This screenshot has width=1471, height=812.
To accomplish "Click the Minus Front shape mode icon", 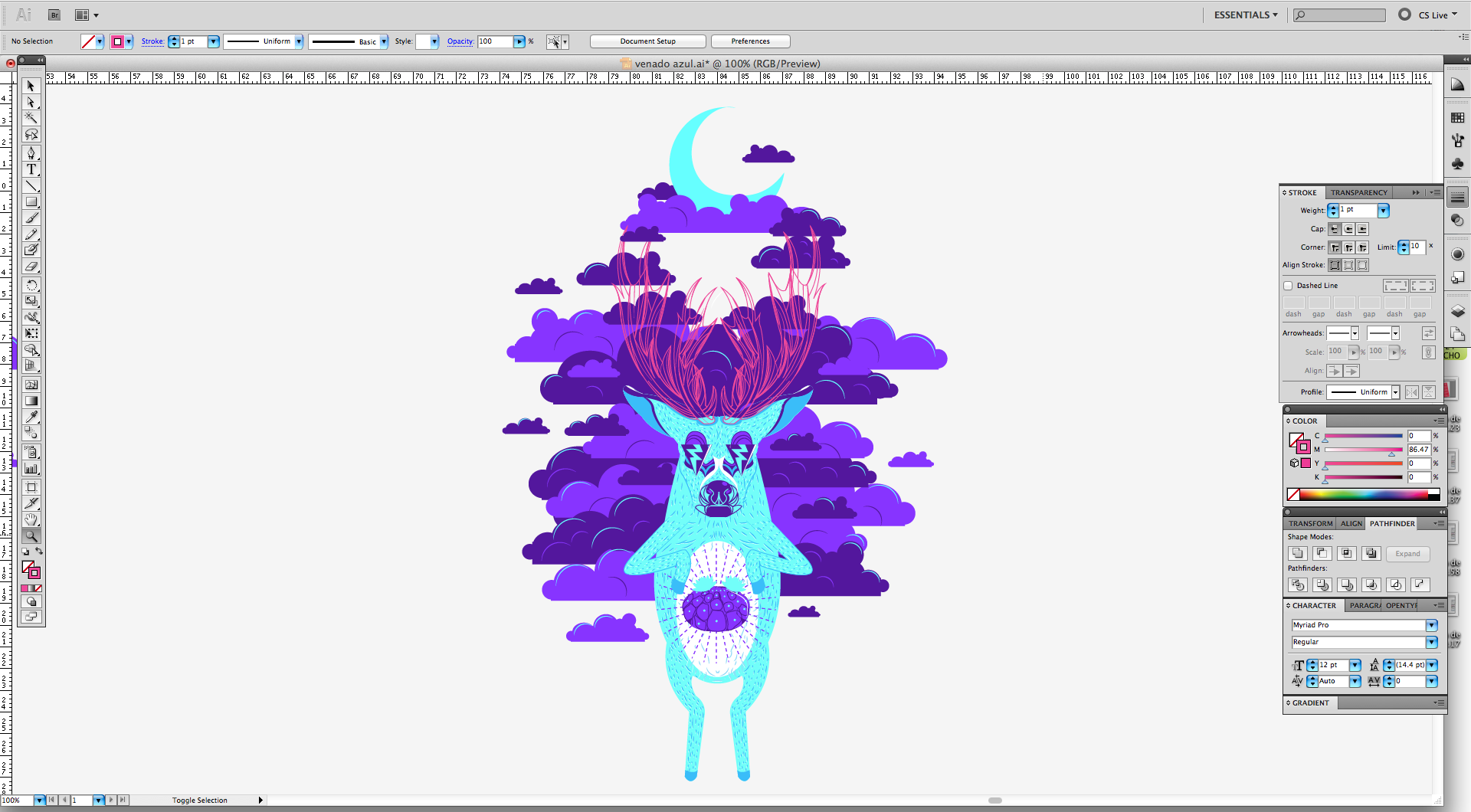I will point(1322,553).
